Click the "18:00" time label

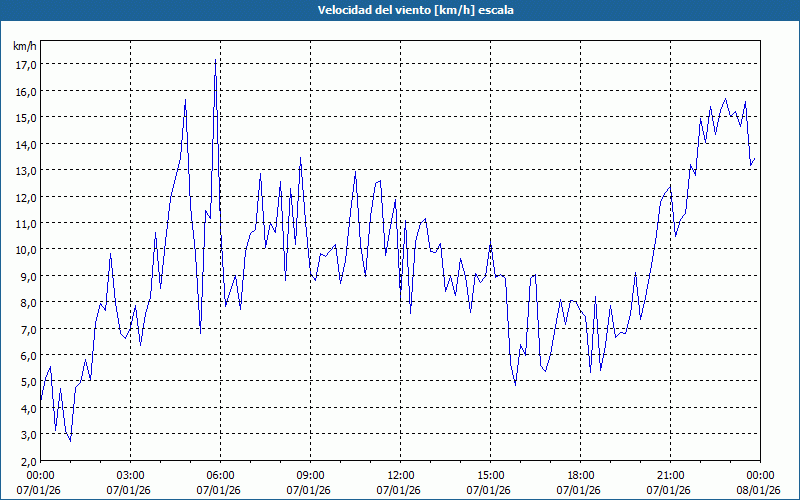(581, 476)
